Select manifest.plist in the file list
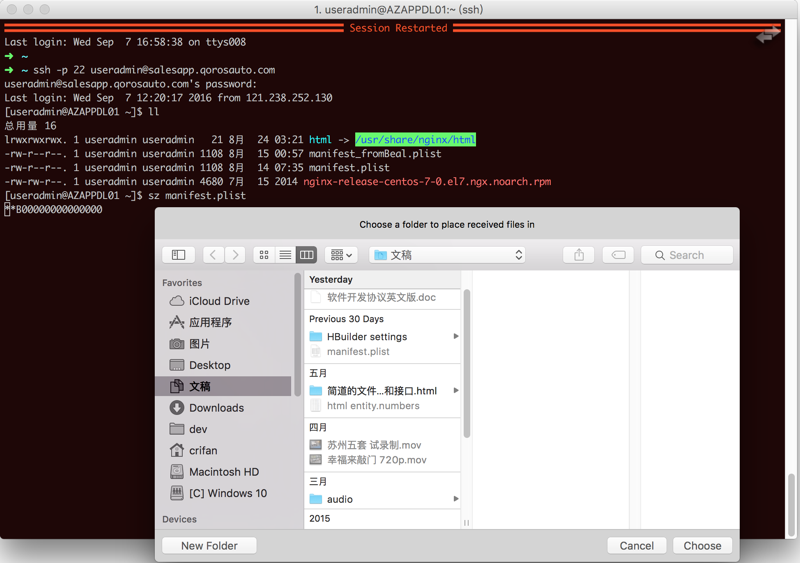800x563 pixels. [x=382, y=351]
